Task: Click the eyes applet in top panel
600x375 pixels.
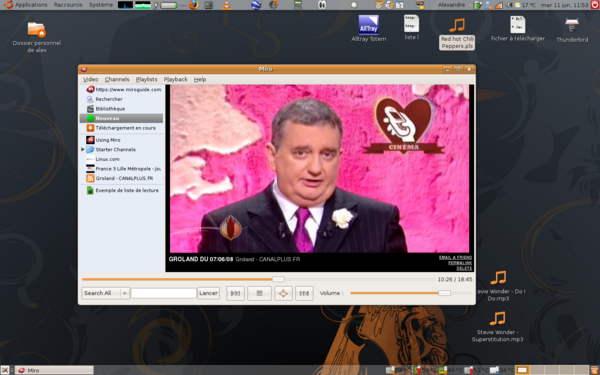Action: click(322, 5)
